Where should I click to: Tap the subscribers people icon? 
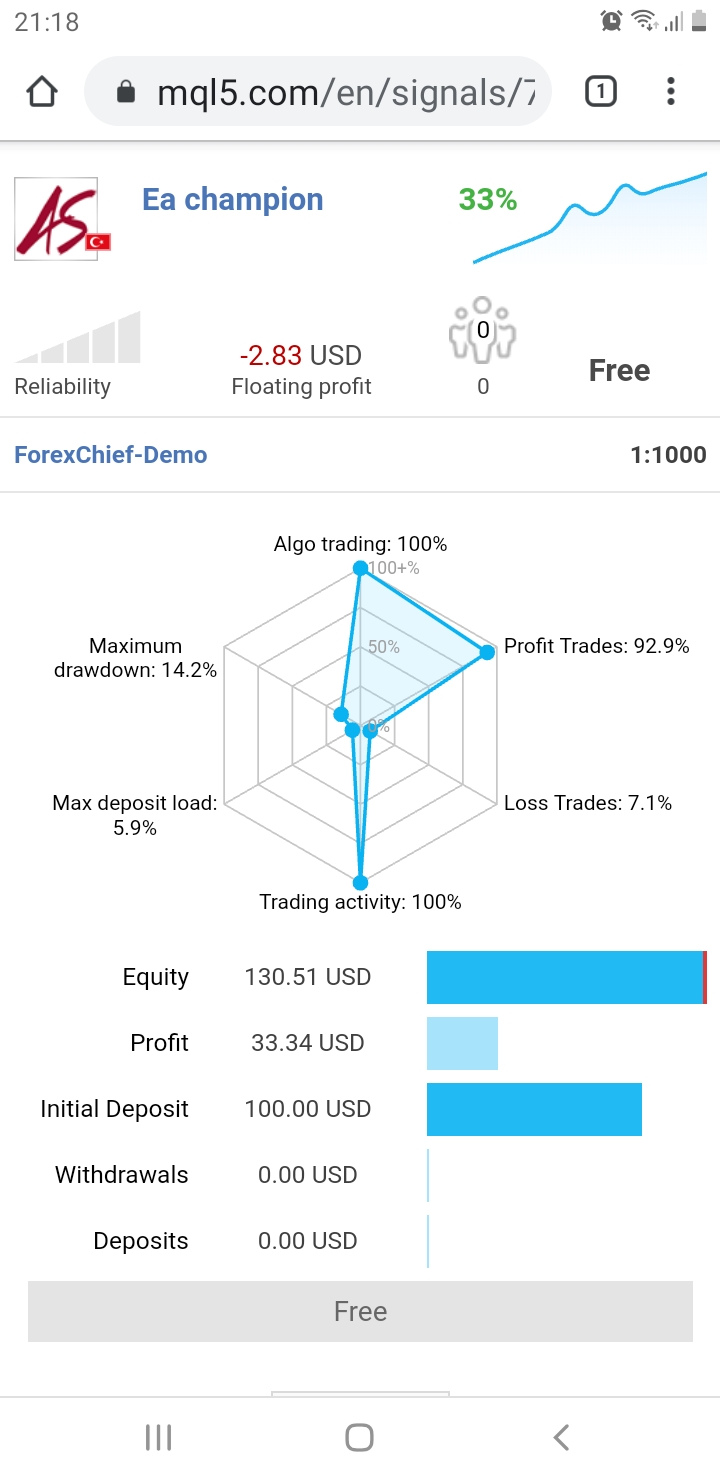pyautogui.click(x=483, y=329)
